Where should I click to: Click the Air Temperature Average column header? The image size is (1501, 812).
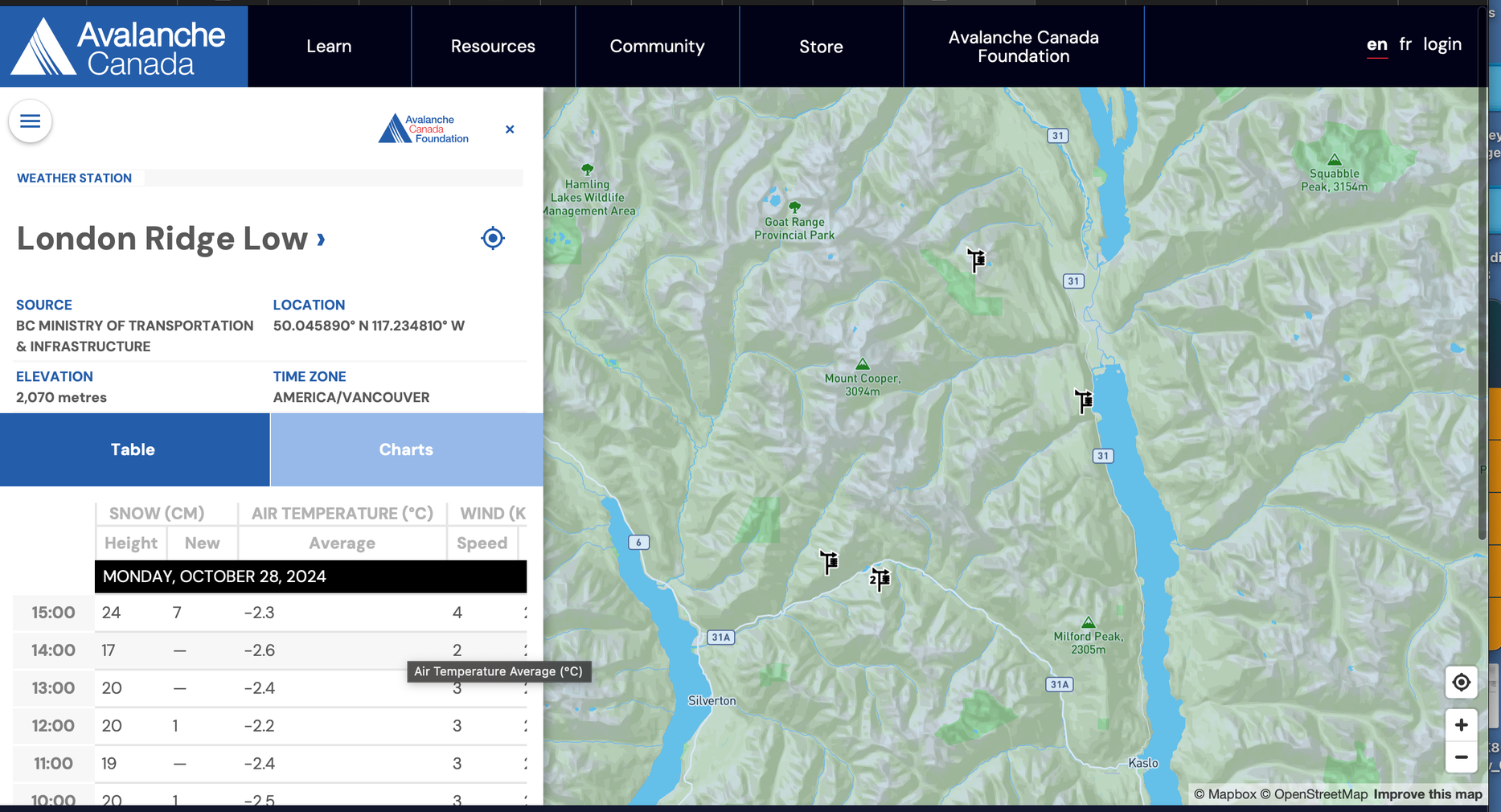click(x=342, y=543)
